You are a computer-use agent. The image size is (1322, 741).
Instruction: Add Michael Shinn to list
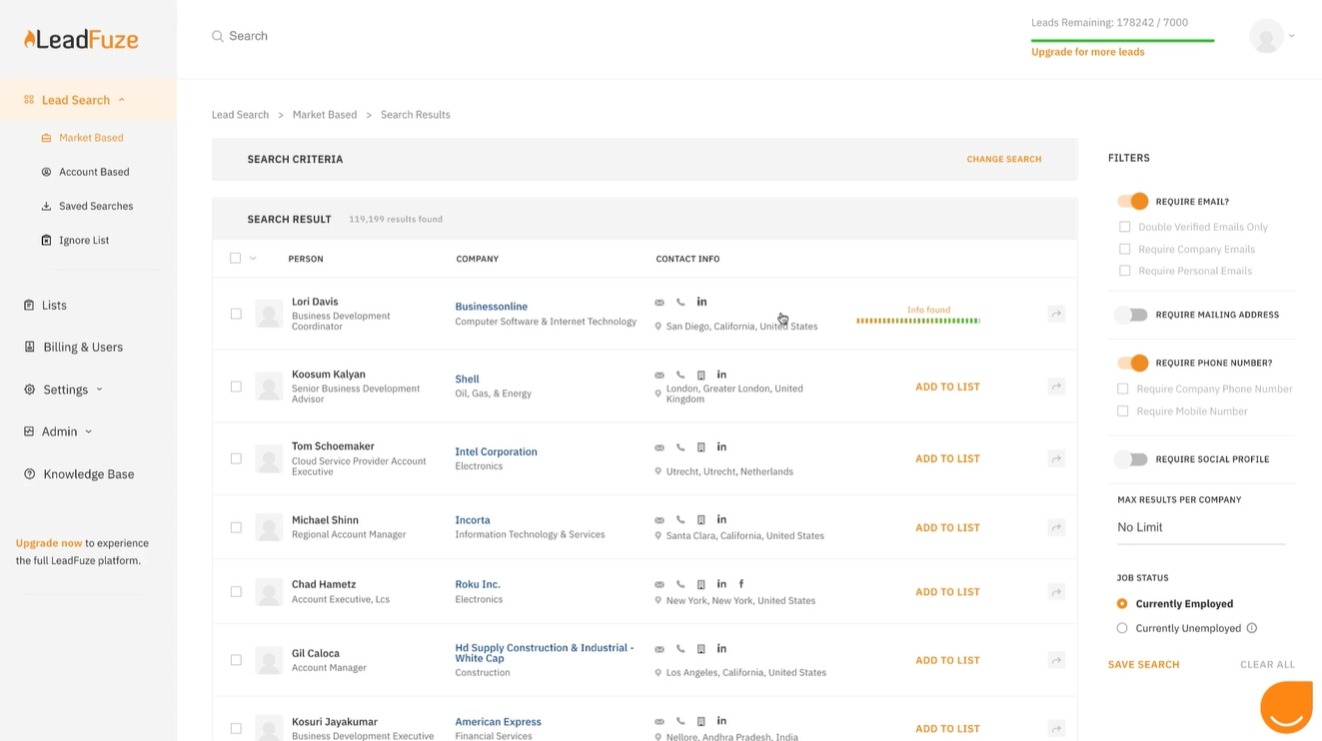pyautogui.click(x=947, y=527)
